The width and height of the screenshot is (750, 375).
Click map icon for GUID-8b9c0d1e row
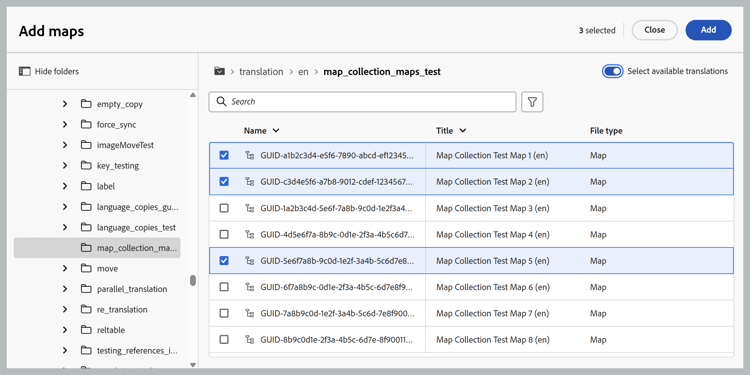249,340
